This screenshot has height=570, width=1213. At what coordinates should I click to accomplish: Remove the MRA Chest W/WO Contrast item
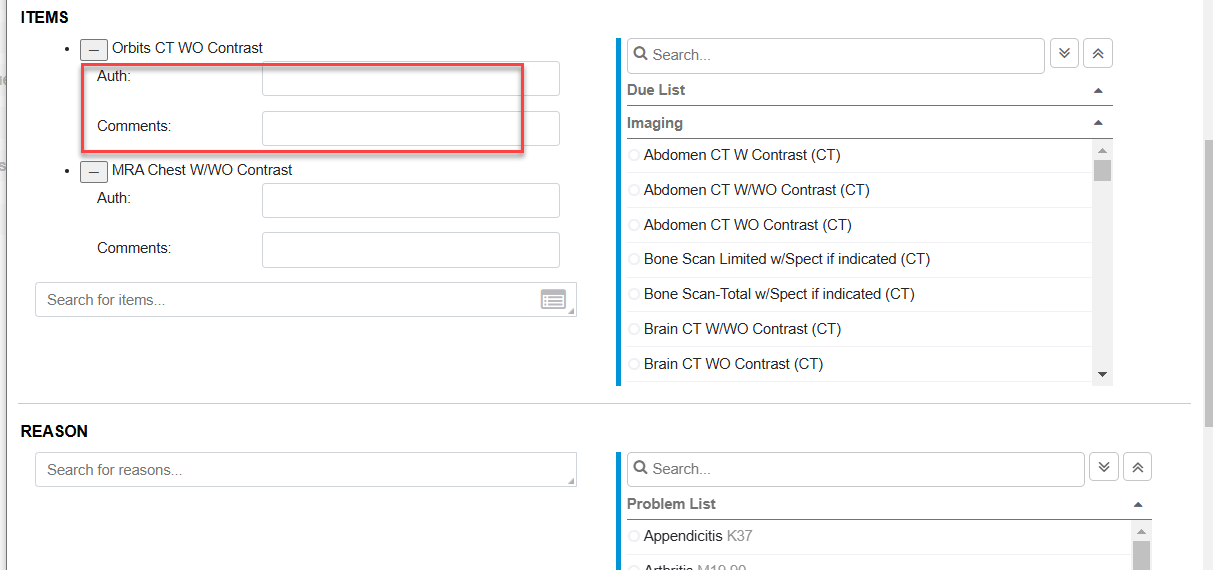pyautogui.click(x=93, y=171)
